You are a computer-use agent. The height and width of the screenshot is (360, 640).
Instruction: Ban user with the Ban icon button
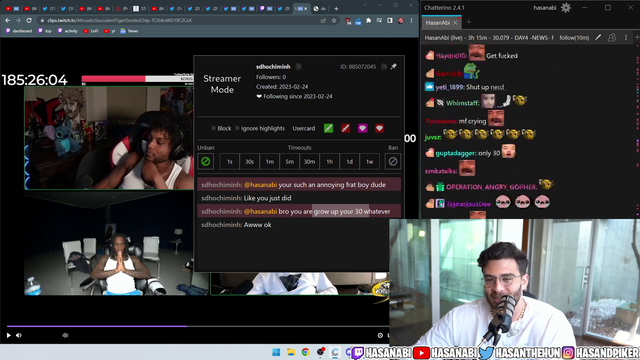(393, 162)
